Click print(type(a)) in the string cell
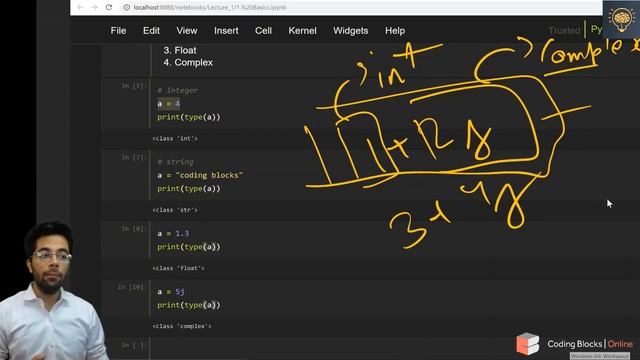This screenshot has height=360, width=640. pyautogui.click(x=189, y=189)
